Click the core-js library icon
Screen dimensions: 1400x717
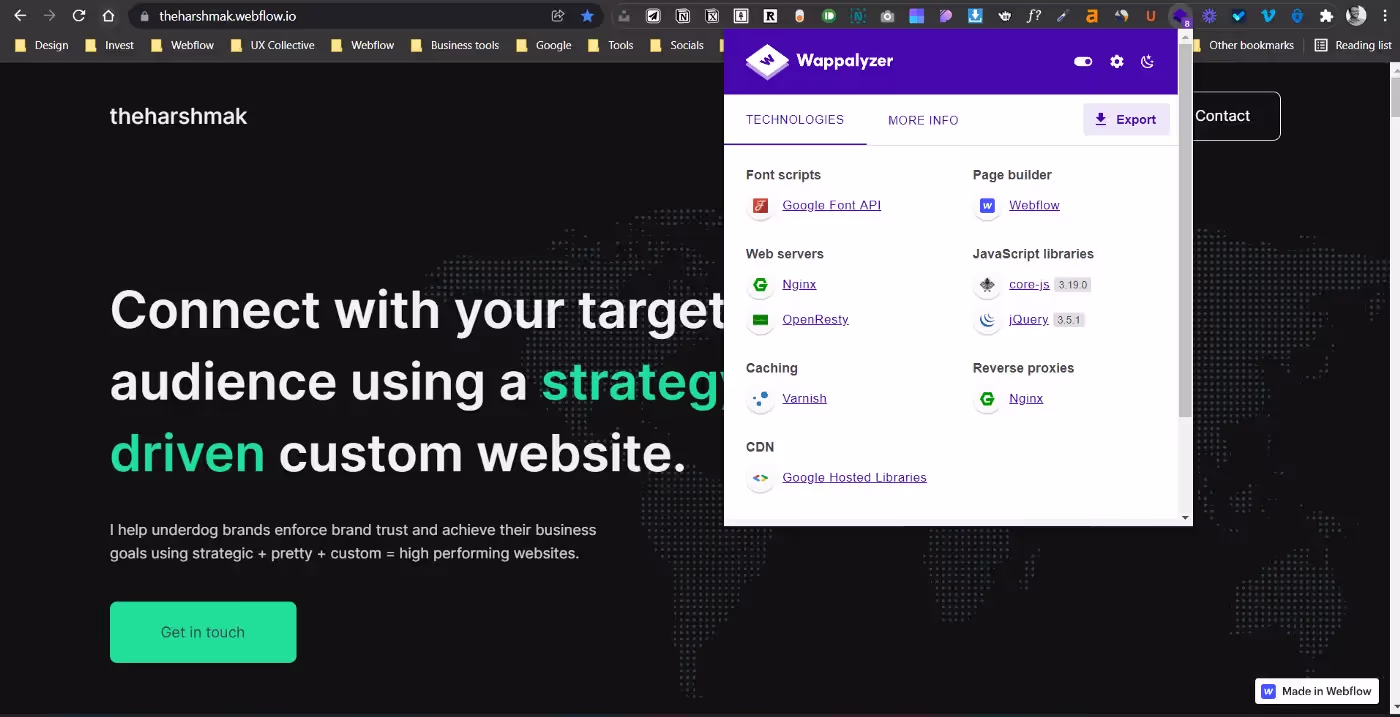tap(987, 285)
